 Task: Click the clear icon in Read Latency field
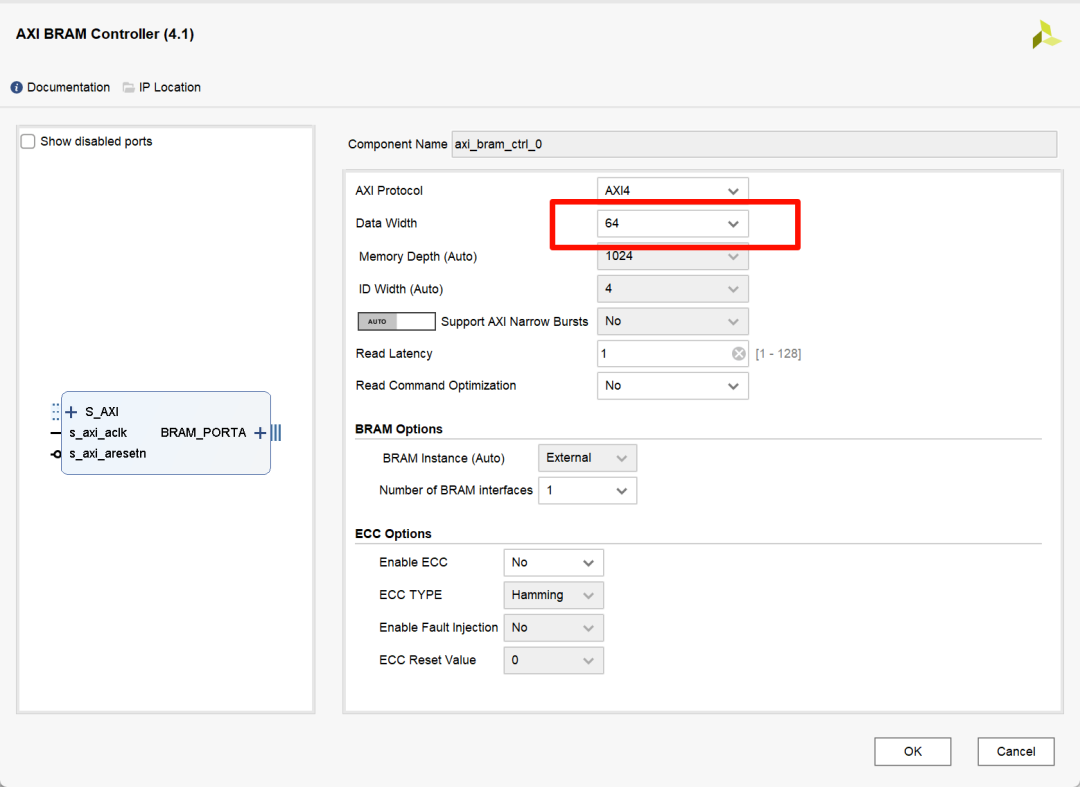(x=738, y=353)
